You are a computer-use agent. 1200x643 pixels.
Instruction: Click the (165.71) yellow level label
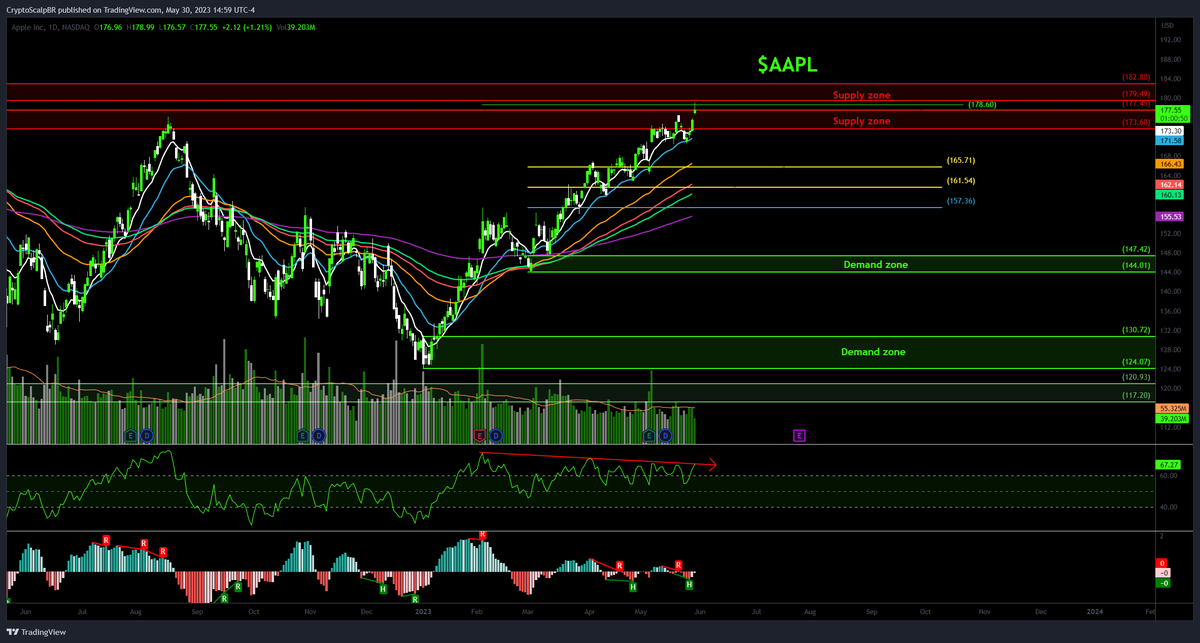click(961, 161)
